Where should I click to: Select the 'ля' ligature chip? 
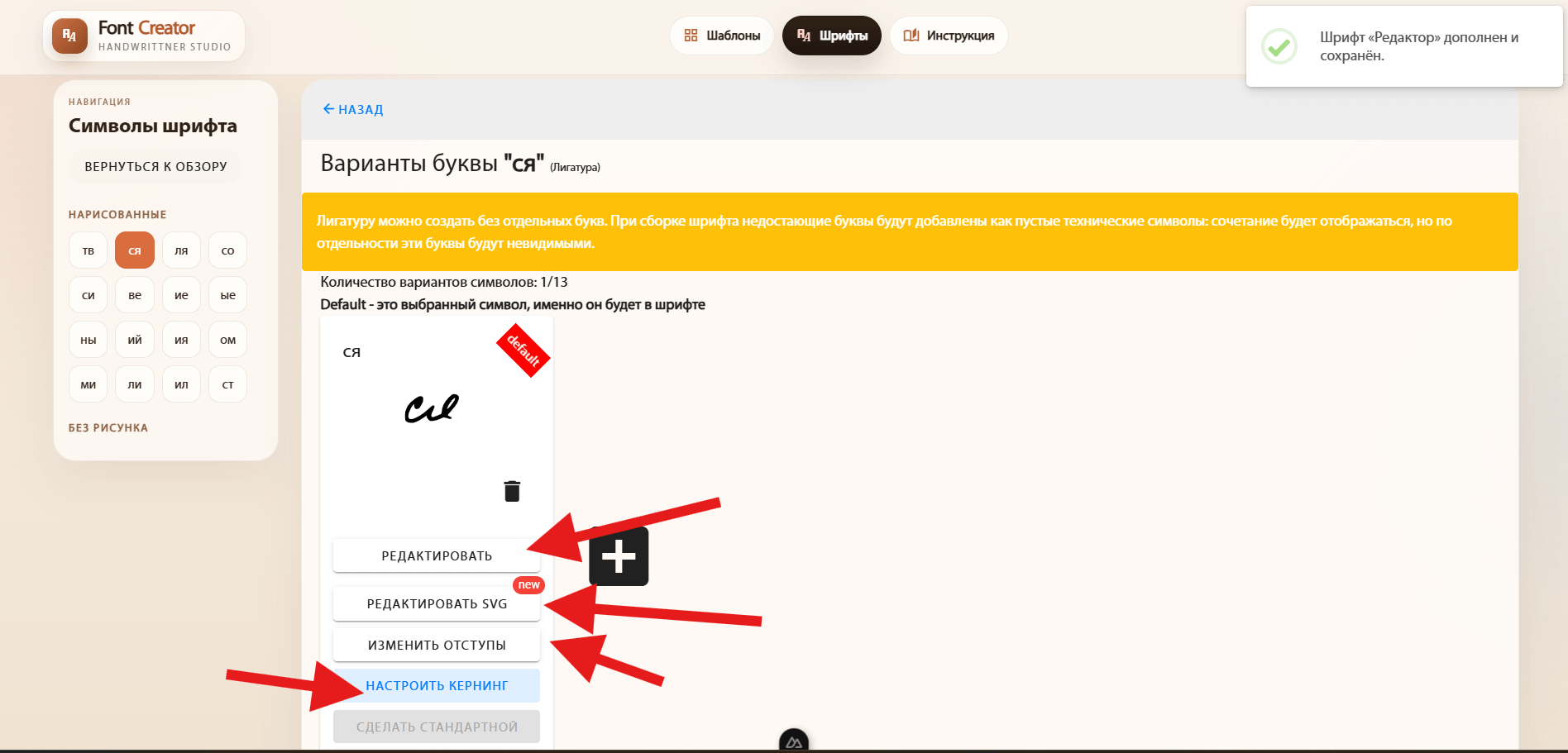(181, 250)
